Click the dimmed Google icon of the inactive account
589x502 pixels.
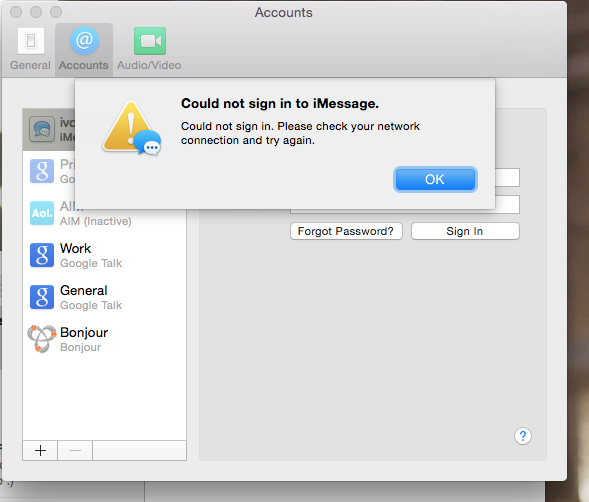42,171
